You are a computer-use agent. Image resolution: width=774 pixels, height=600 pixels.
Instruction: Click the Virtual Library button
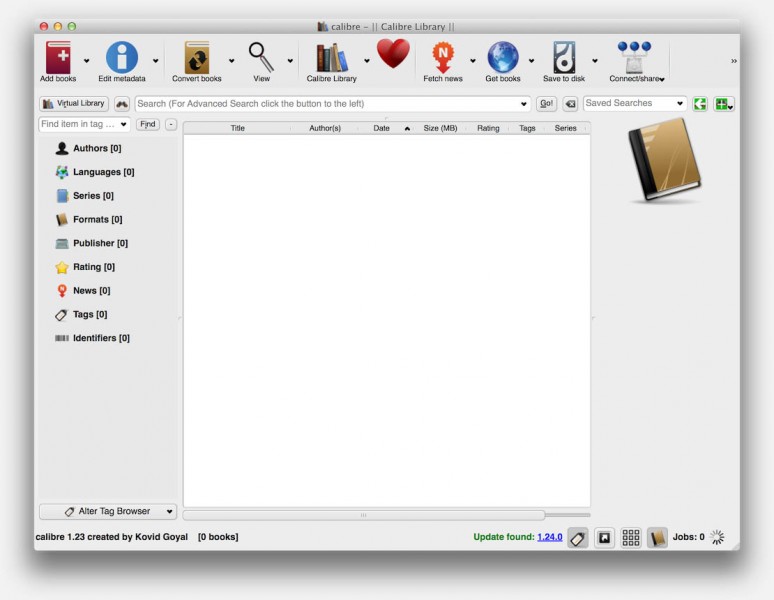coord(74,104)
